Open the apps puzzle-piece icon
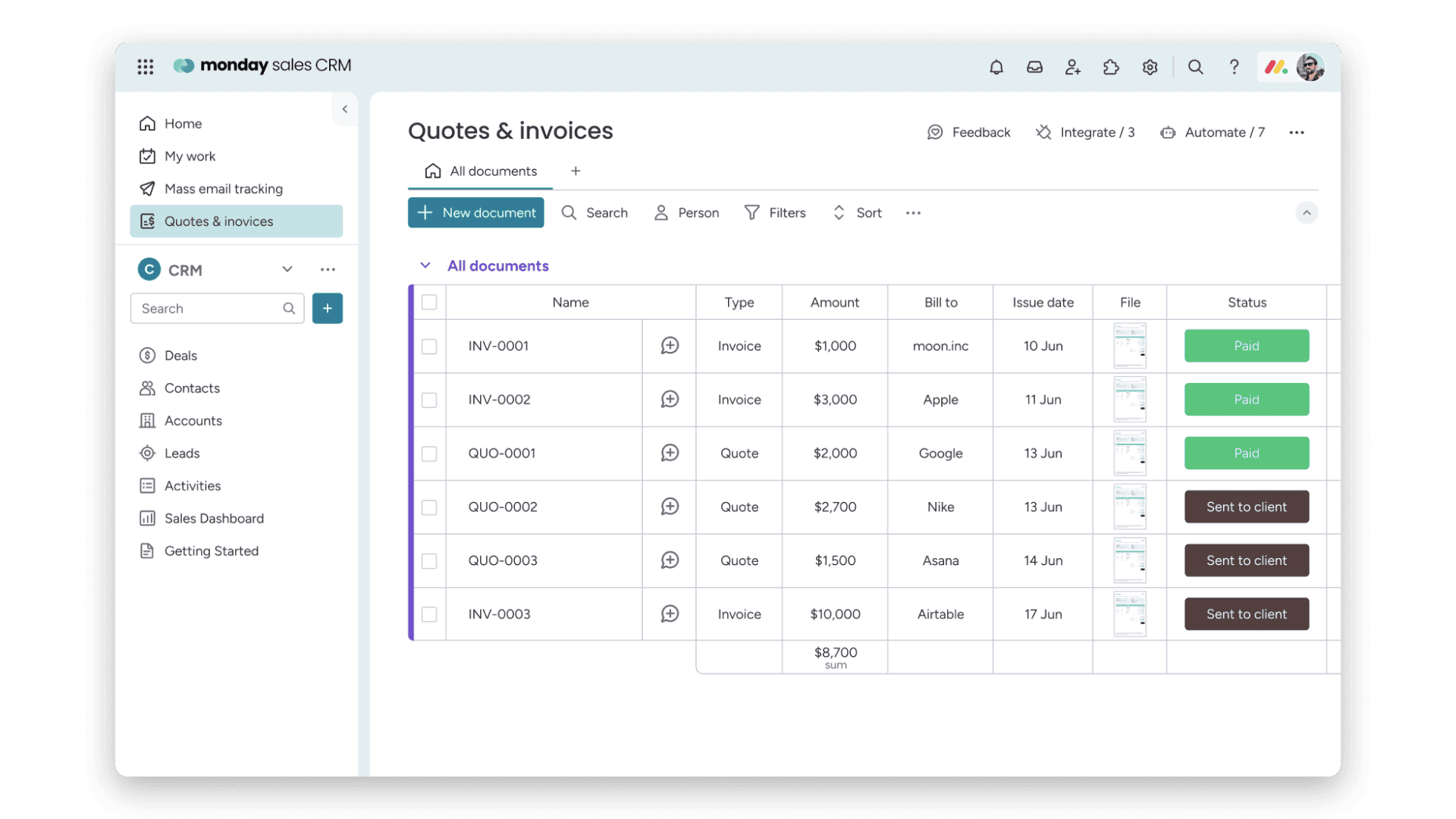Screen dimensions: 1456x819 [1111, 67]
